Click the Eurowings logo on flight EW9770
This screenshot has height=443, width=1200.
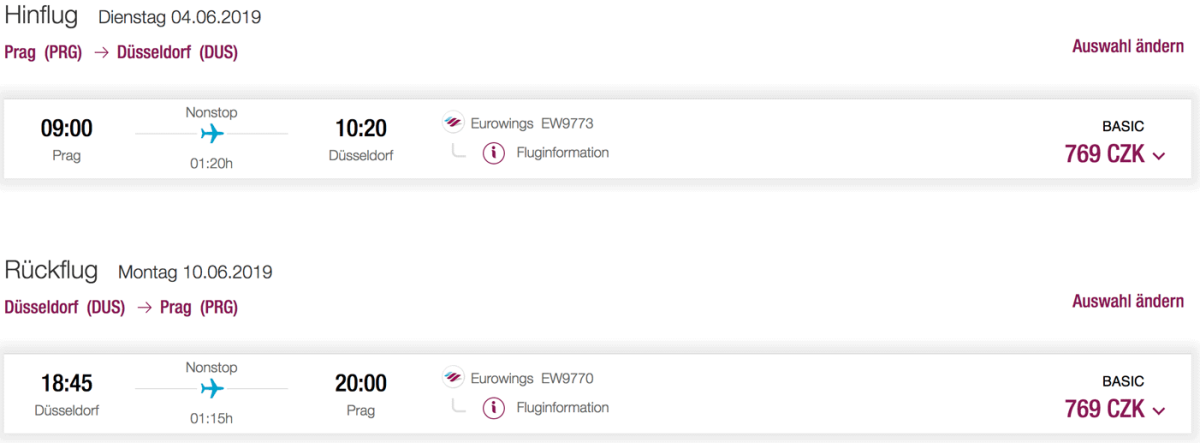[x=453, y=378]
